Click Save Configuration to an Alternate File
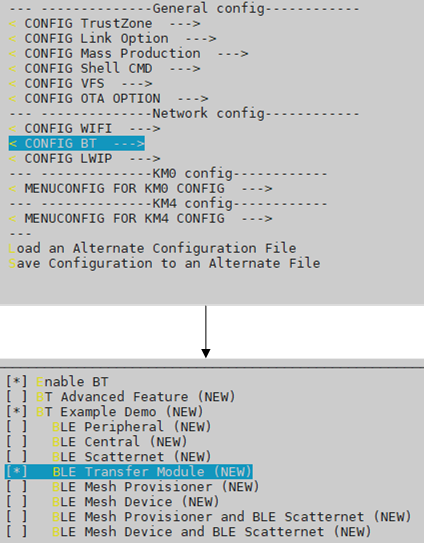424x543 pixels. [164, 263]
